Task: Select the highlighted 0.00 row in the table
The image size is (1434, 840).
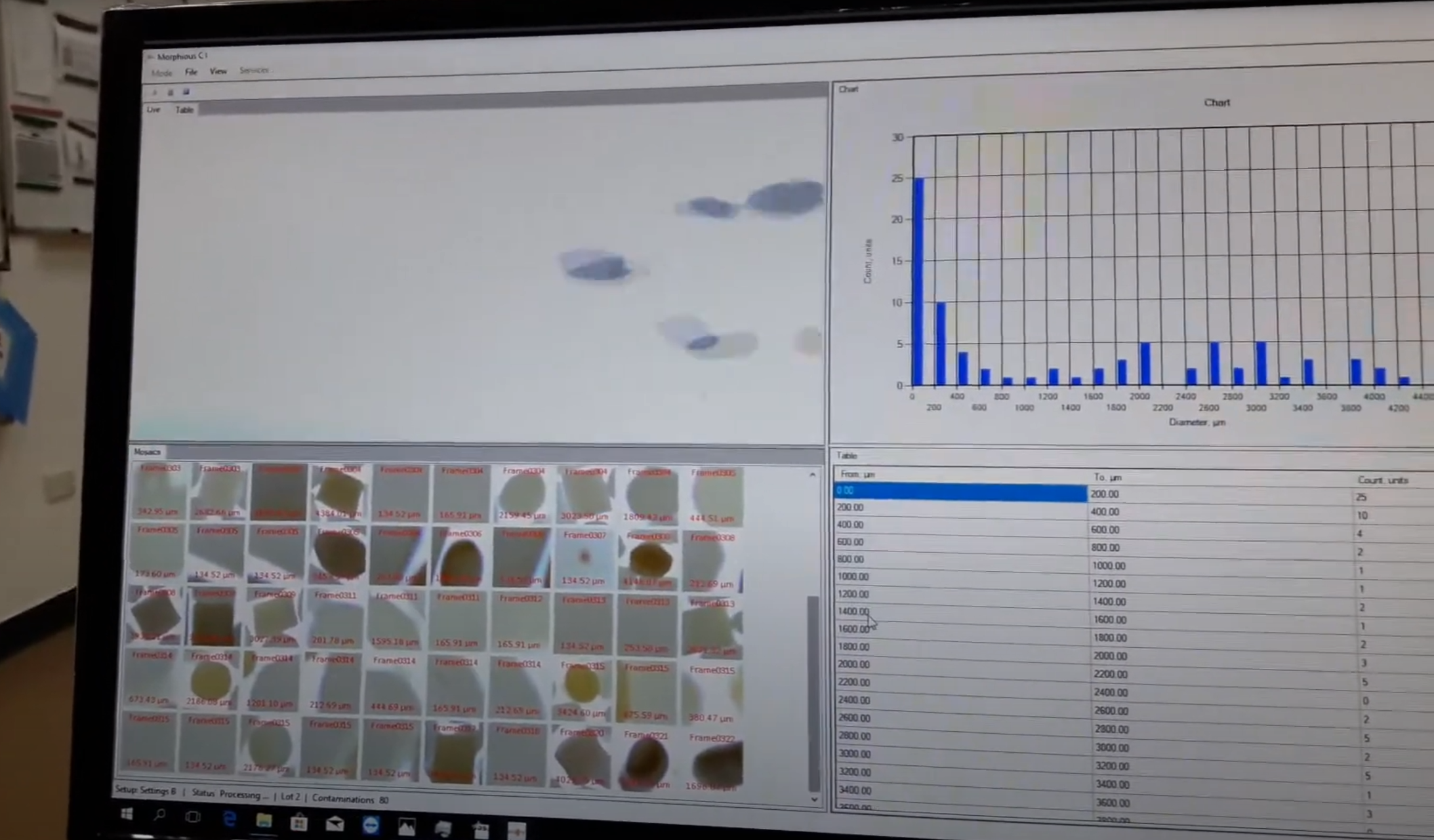Action: pos(960,492)
